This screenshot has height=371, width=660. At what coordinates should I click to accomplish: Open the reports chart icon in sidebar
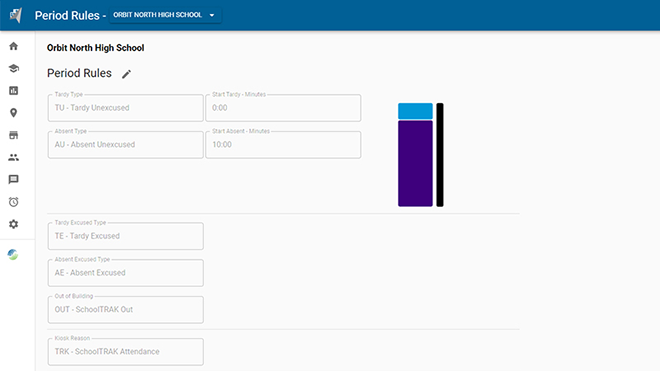click(x=13, y=91)
